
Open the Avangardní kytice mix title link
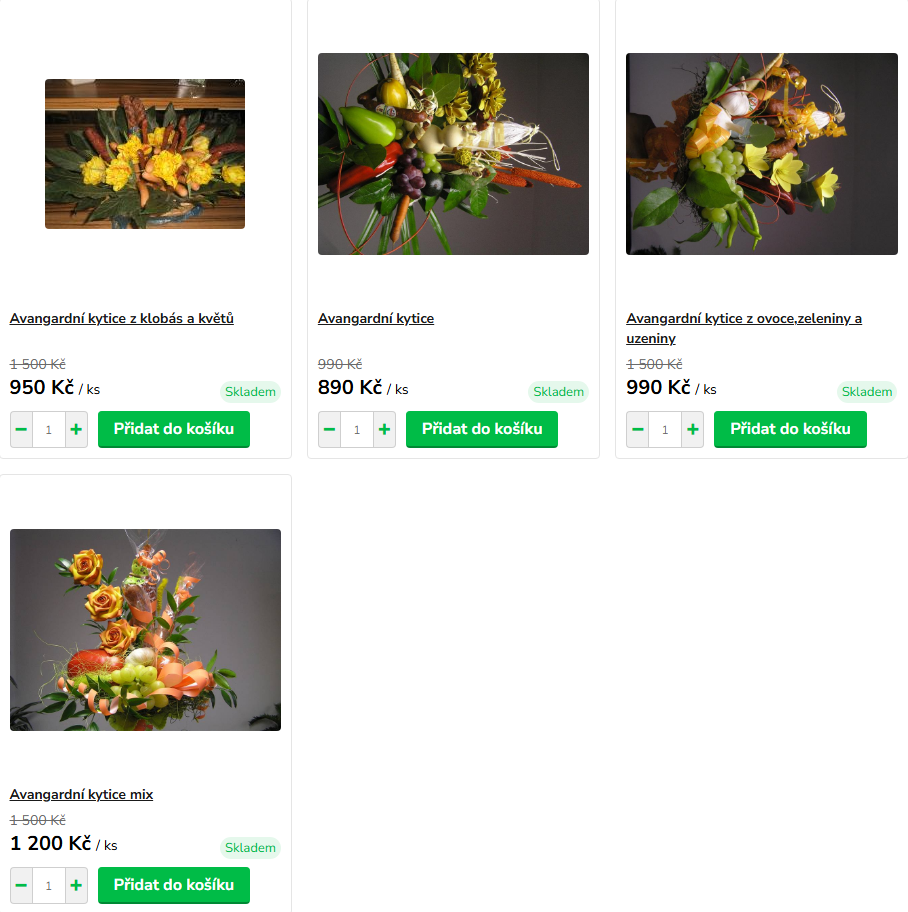(82, 795)
